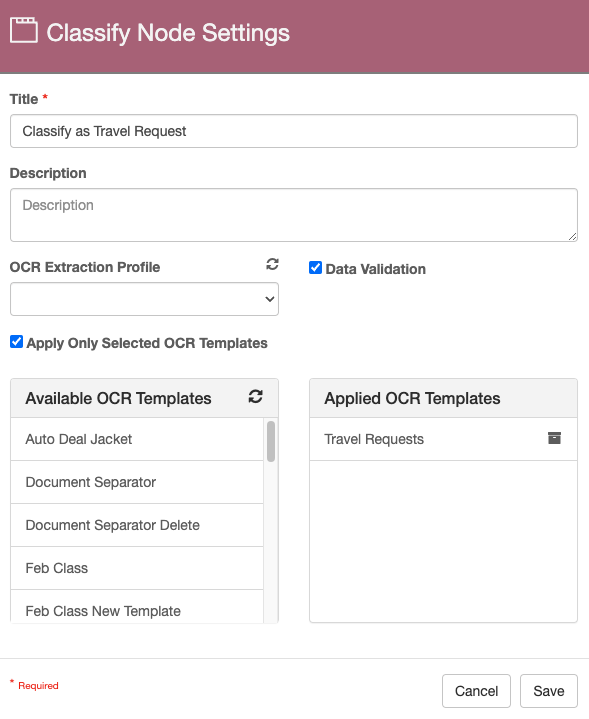The image size is (589, 719).
Task: Focus the Description text area
Action: click(x=294, y=215)
